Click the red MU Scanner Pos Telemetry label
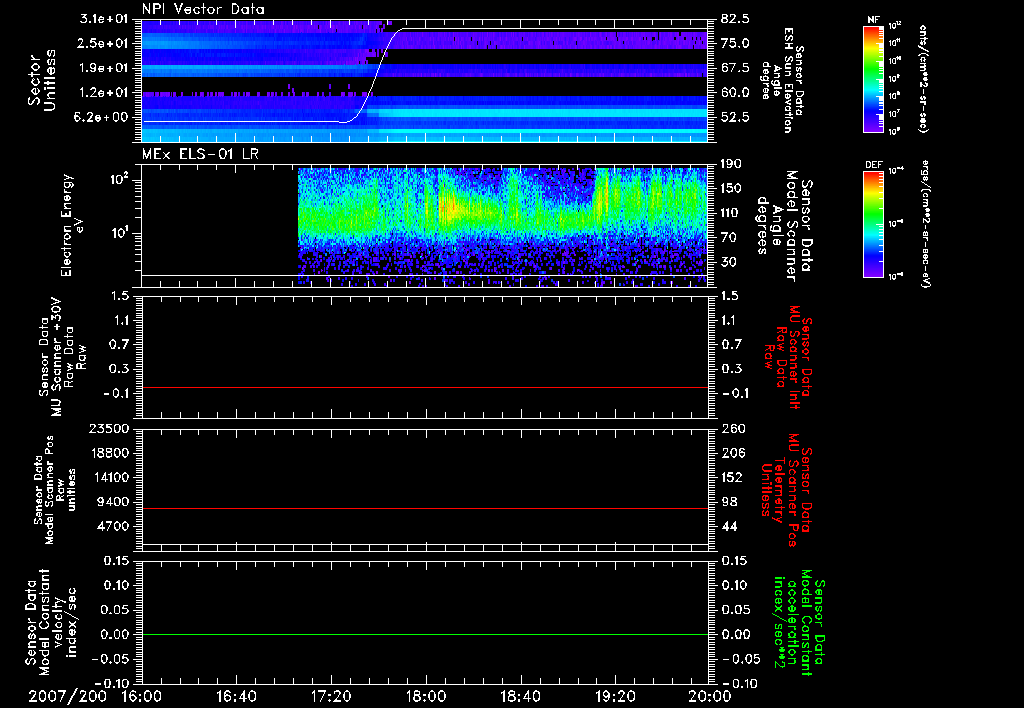This screenshot has height=708, width=1024. (x=786, y=490)
